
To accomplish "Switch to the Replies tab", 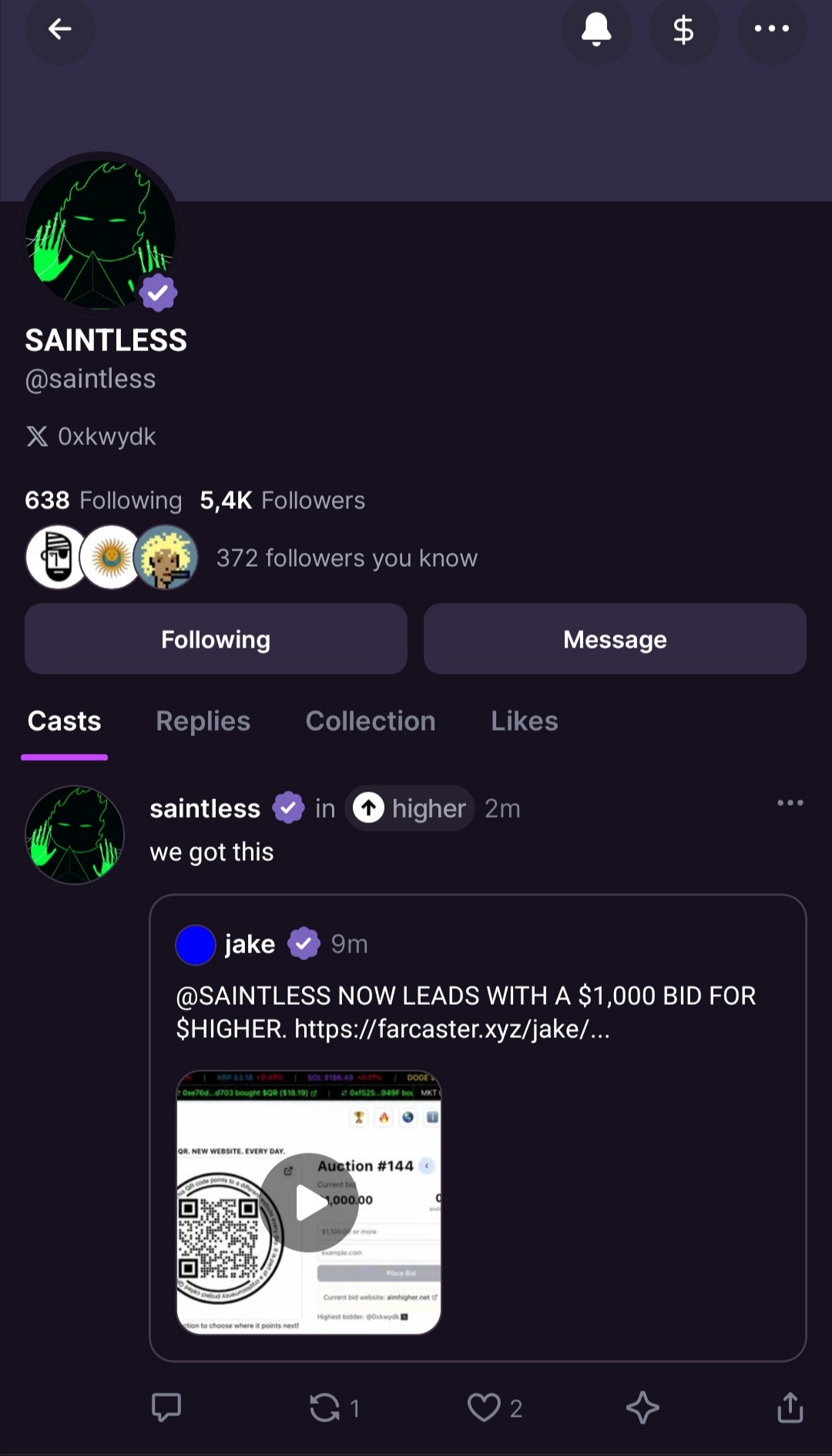I will pos(203,721).
